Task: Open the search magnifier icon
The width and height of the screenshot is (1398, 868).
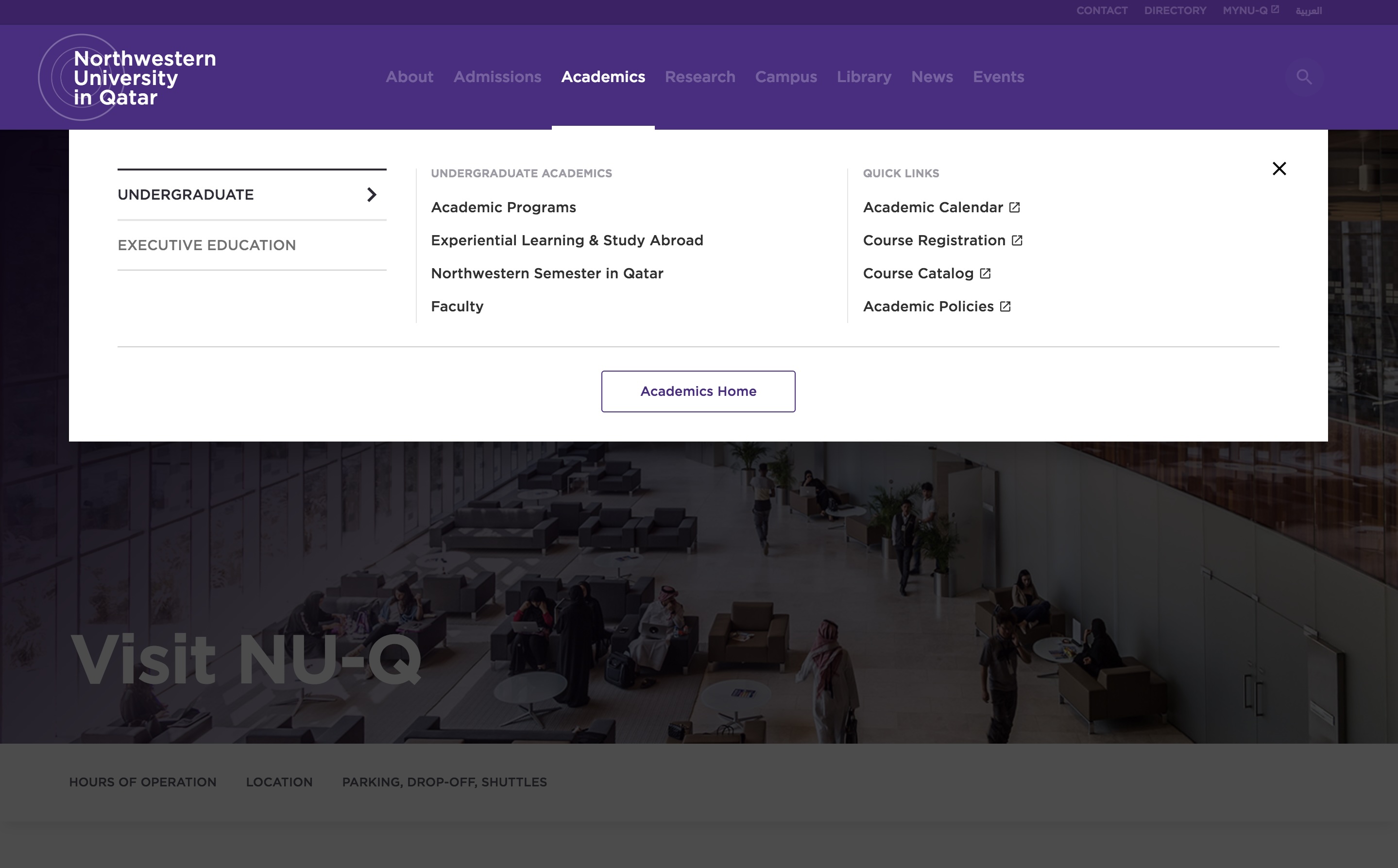Action: pos(1304,77)
